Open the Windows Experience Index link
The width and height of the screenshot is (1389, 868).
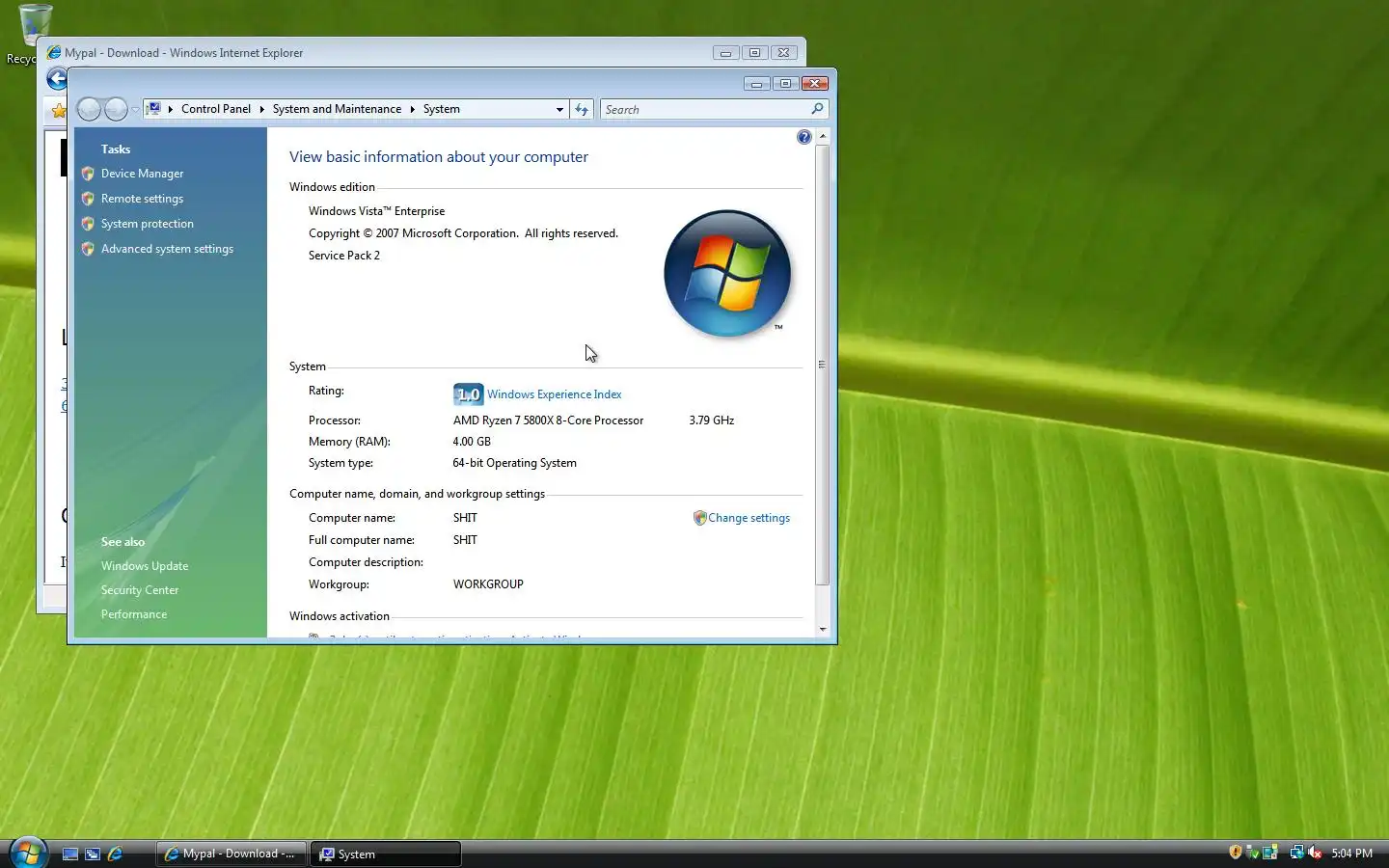(554, 394)
